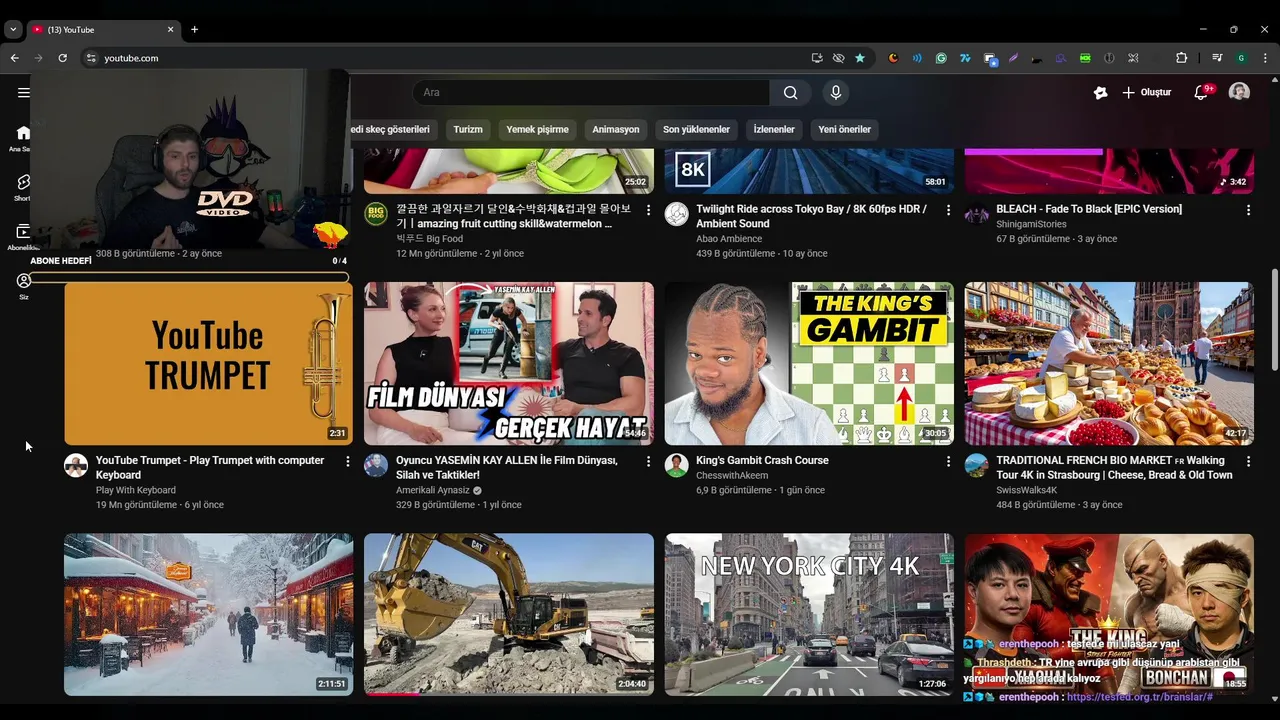The width and height of the screenshot is (1280, 720).
Task: Open ChesswithAkeem channel avatar
Action: tap(677, 465)
